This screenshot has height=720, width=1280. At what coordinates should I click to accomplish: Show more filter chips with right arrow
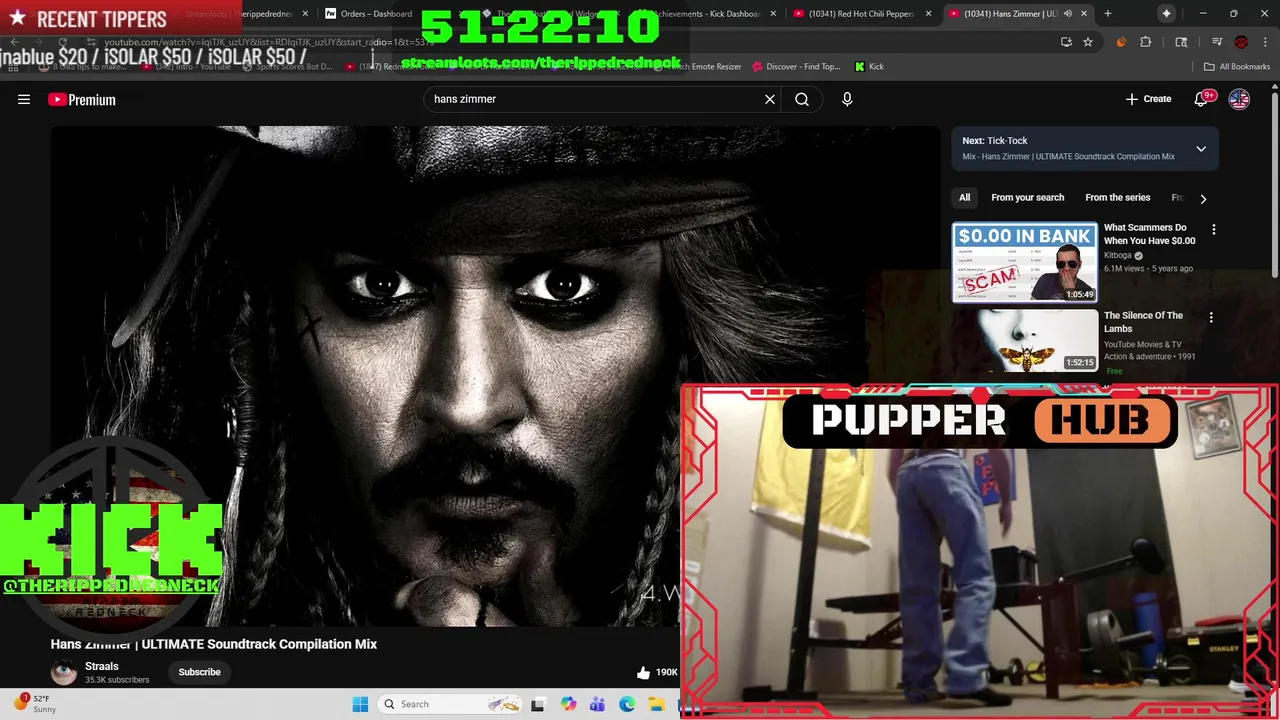tap(1203, 198)
